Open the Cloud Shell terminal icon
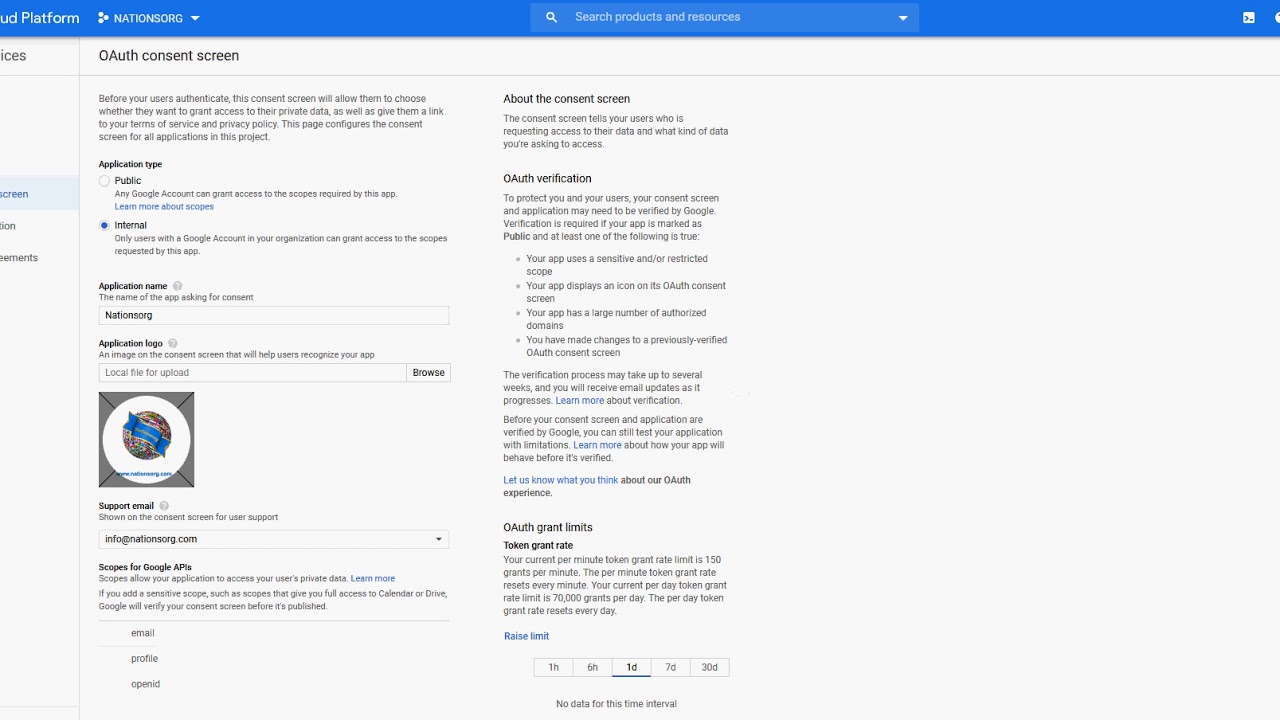The height and width of the screenshot is (720, 1280). 1249,18
